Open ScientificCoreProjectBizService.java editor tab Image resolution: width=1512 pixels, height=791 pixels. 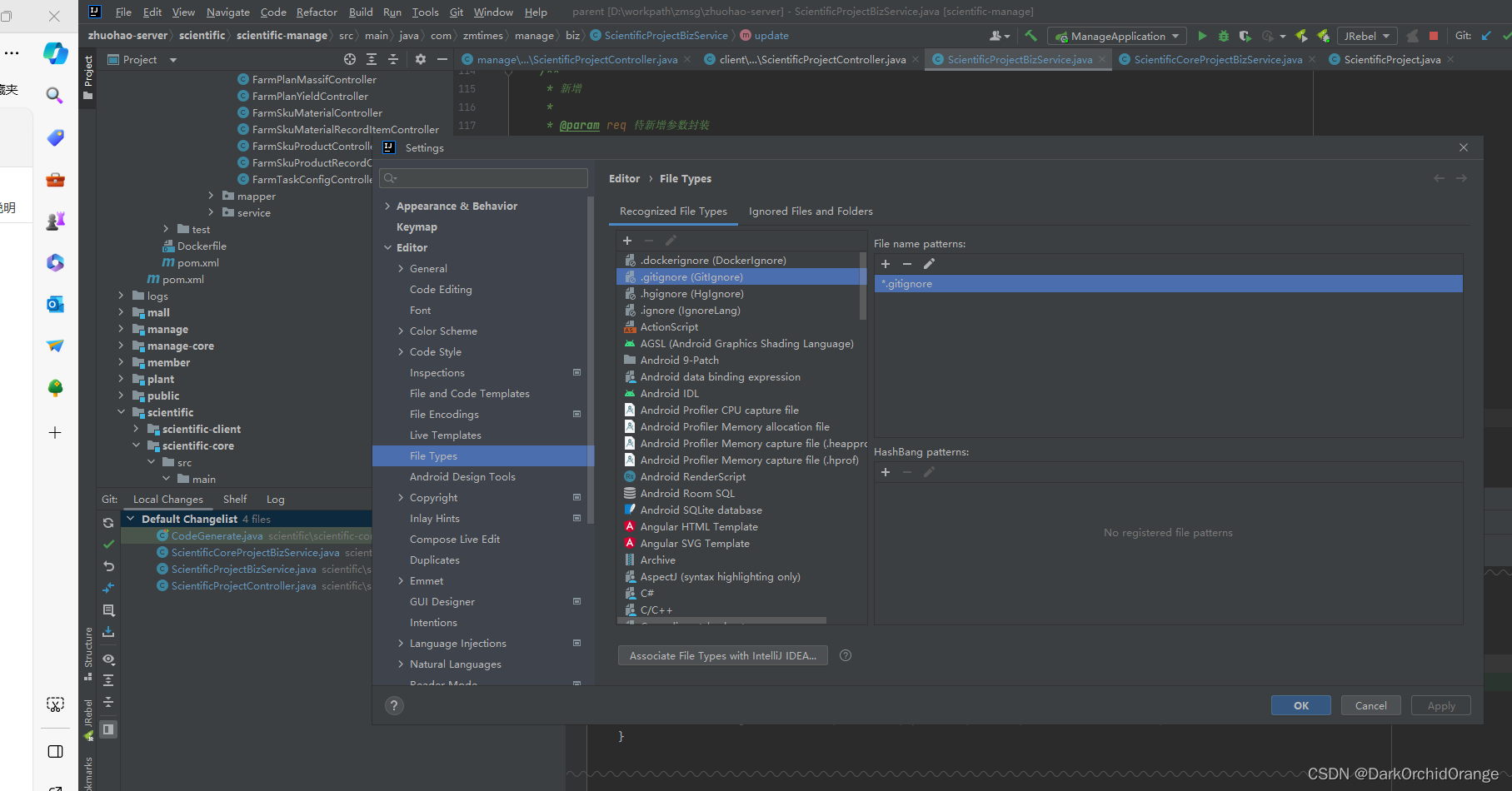click(1218, 59)
